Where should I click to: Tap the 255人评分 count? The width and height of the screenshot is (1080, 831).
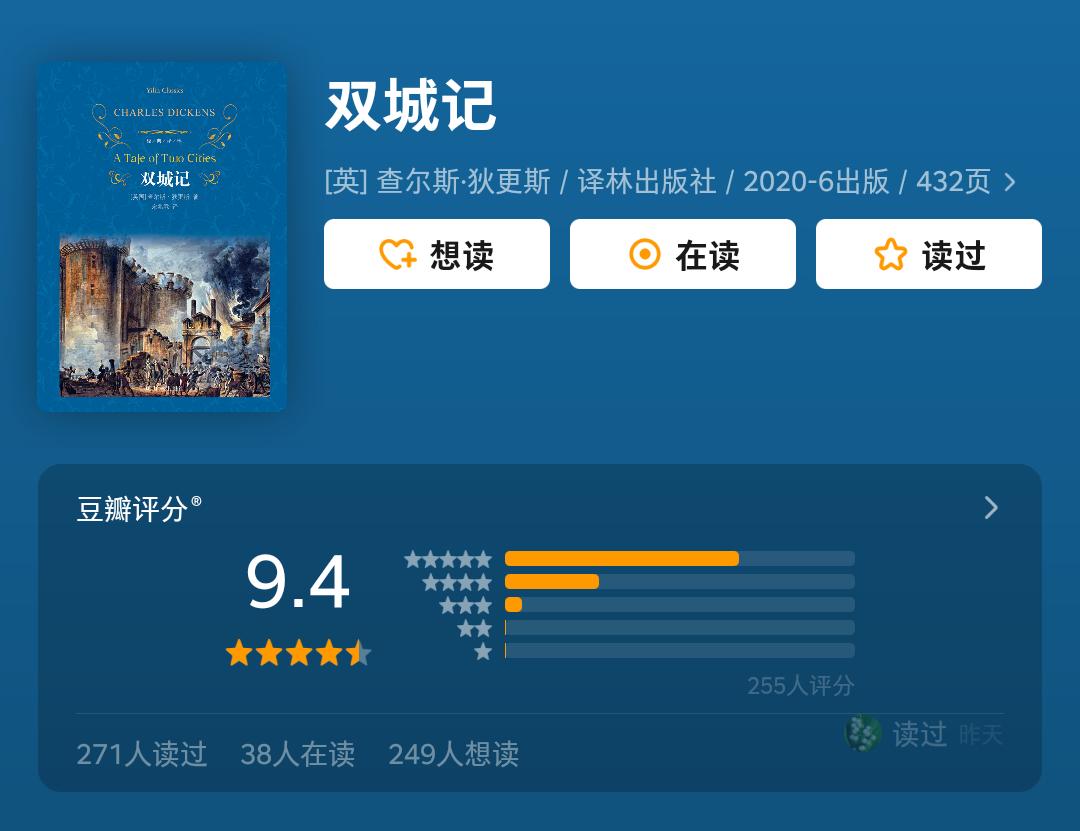(800, 686)
